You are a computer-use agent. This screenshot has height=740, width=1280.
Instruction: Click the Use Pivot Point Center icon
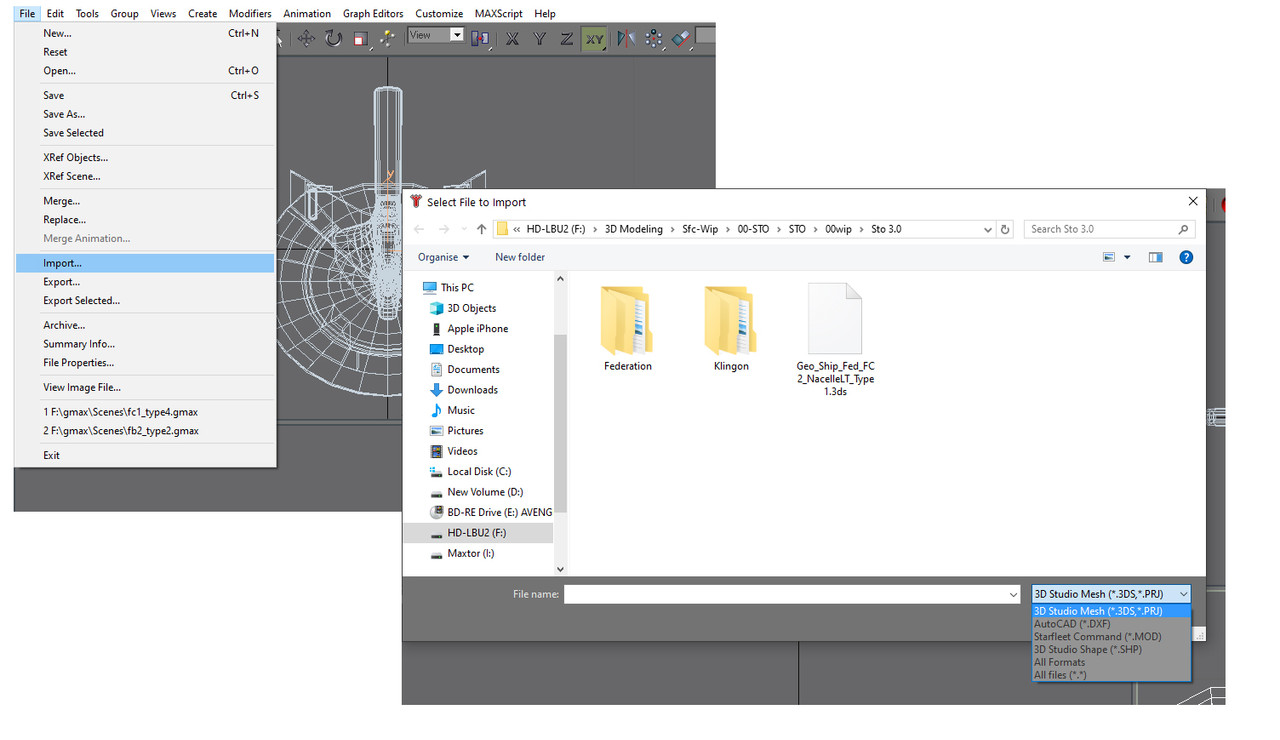481,39
